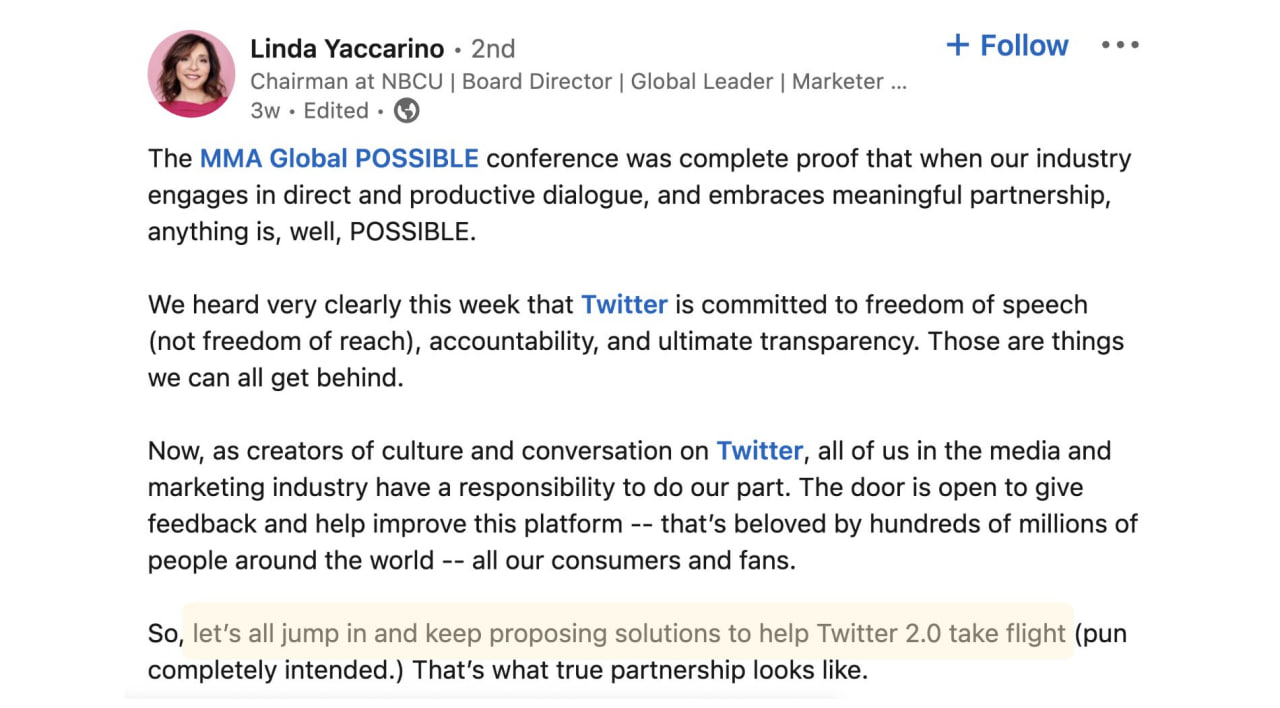Open the three-dot more options menu
1280x708 pixels.
1120,45
